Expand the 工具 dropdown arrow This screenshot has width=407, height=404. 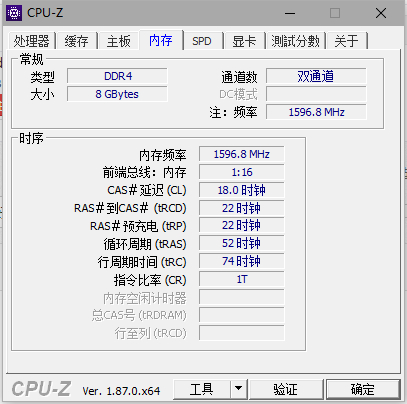click(238, 388)
